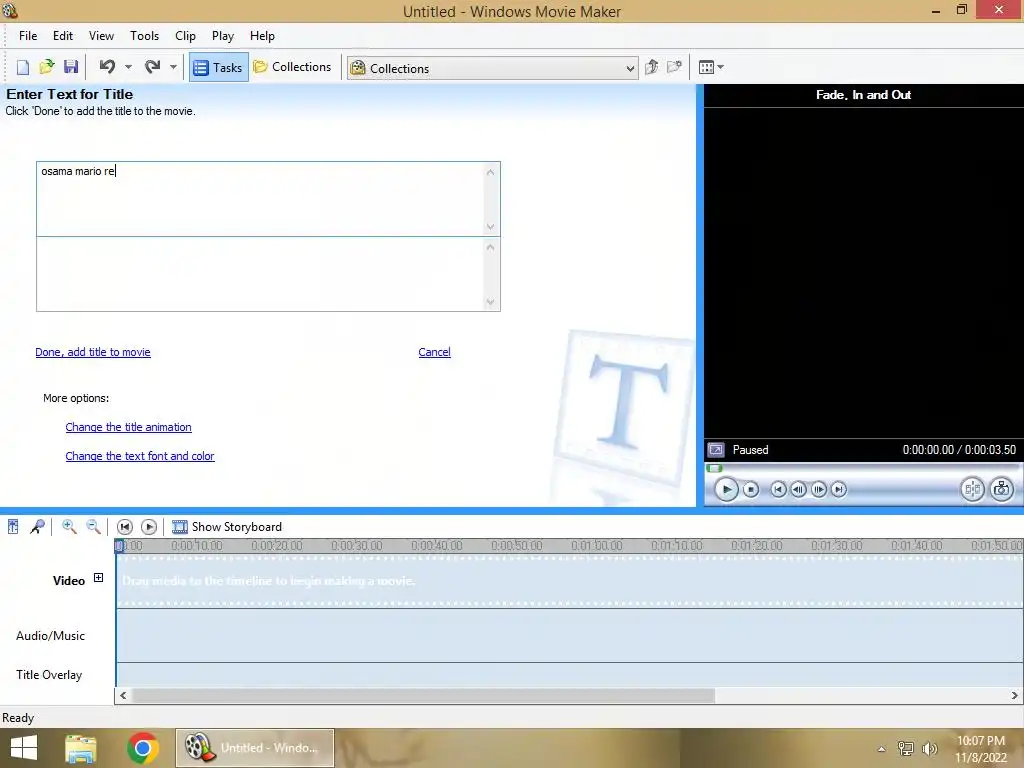Click the timeline ruler at 0:00:30.00

(357, 545)
